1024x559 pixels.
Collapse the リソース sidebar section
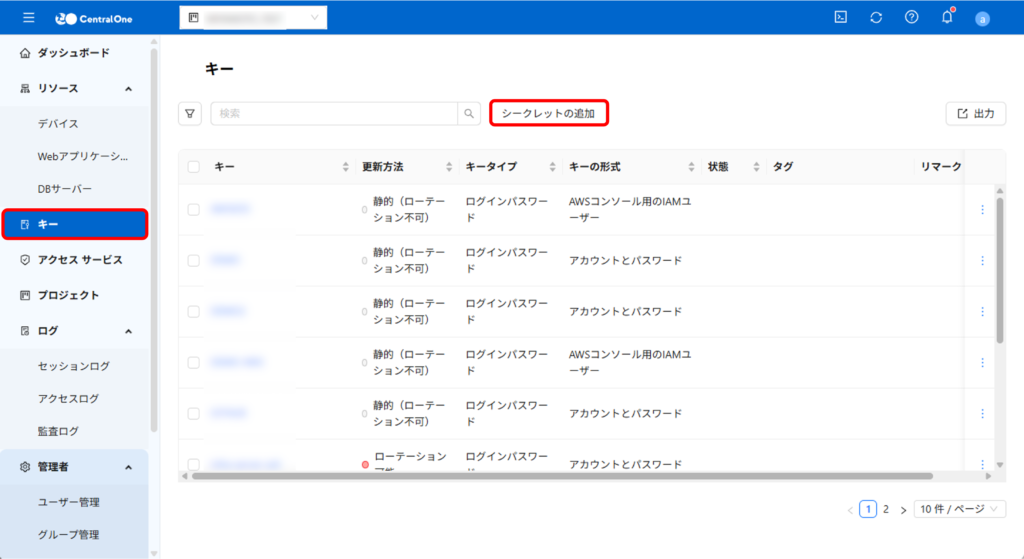pyautogui.click(x=128, y=89)
